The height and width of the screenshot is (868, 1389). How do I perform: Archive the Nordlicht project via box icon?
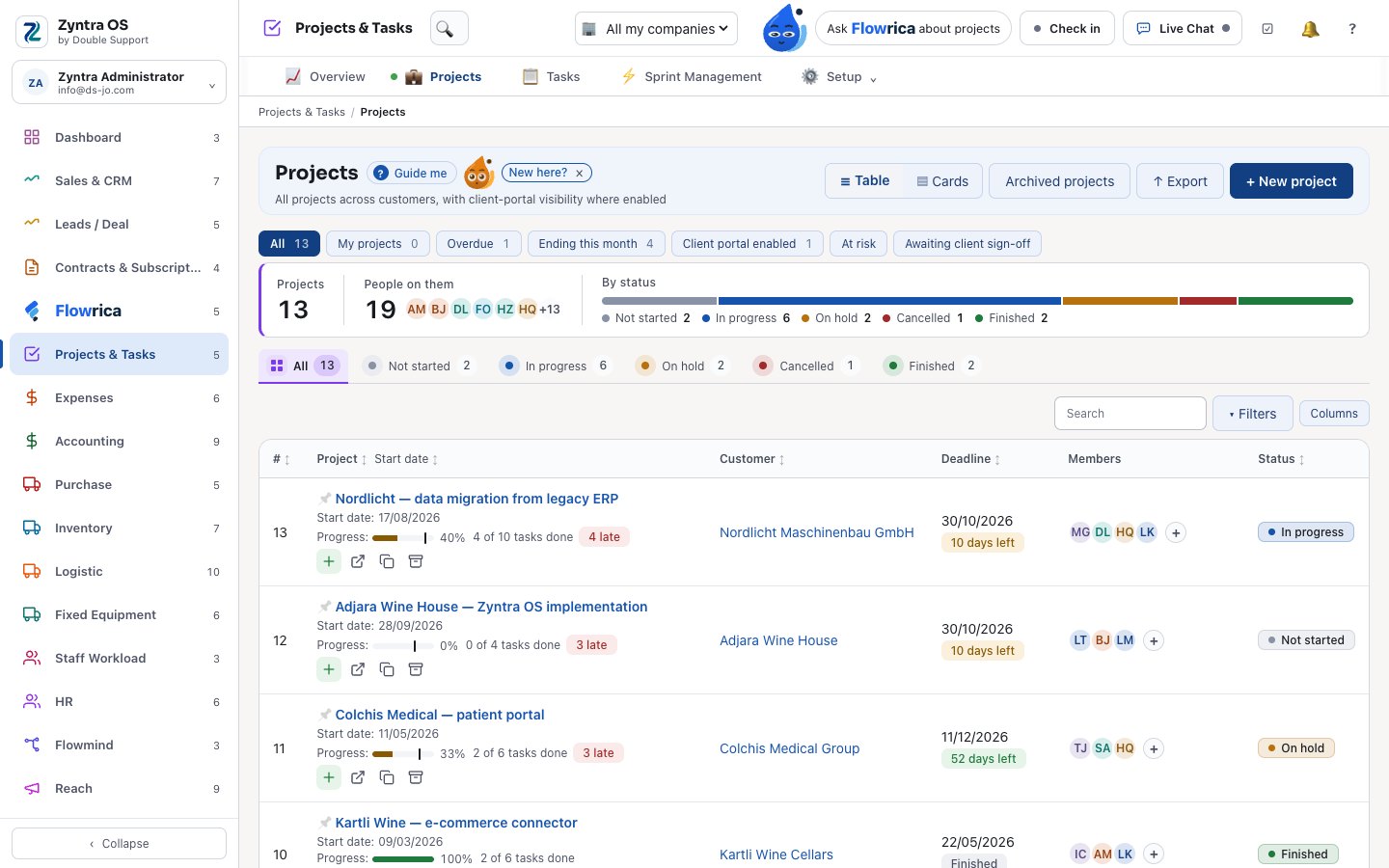(x=416, y=561)
